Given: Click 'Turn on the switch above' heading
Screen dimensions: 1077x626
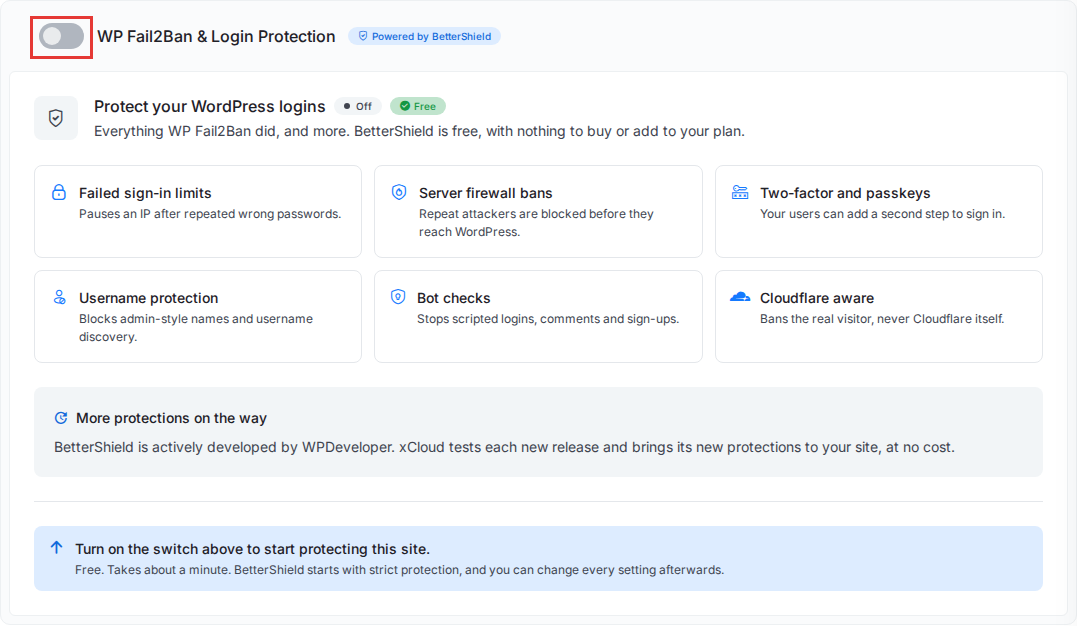Looking at the screenshot, I should point(252,549).
